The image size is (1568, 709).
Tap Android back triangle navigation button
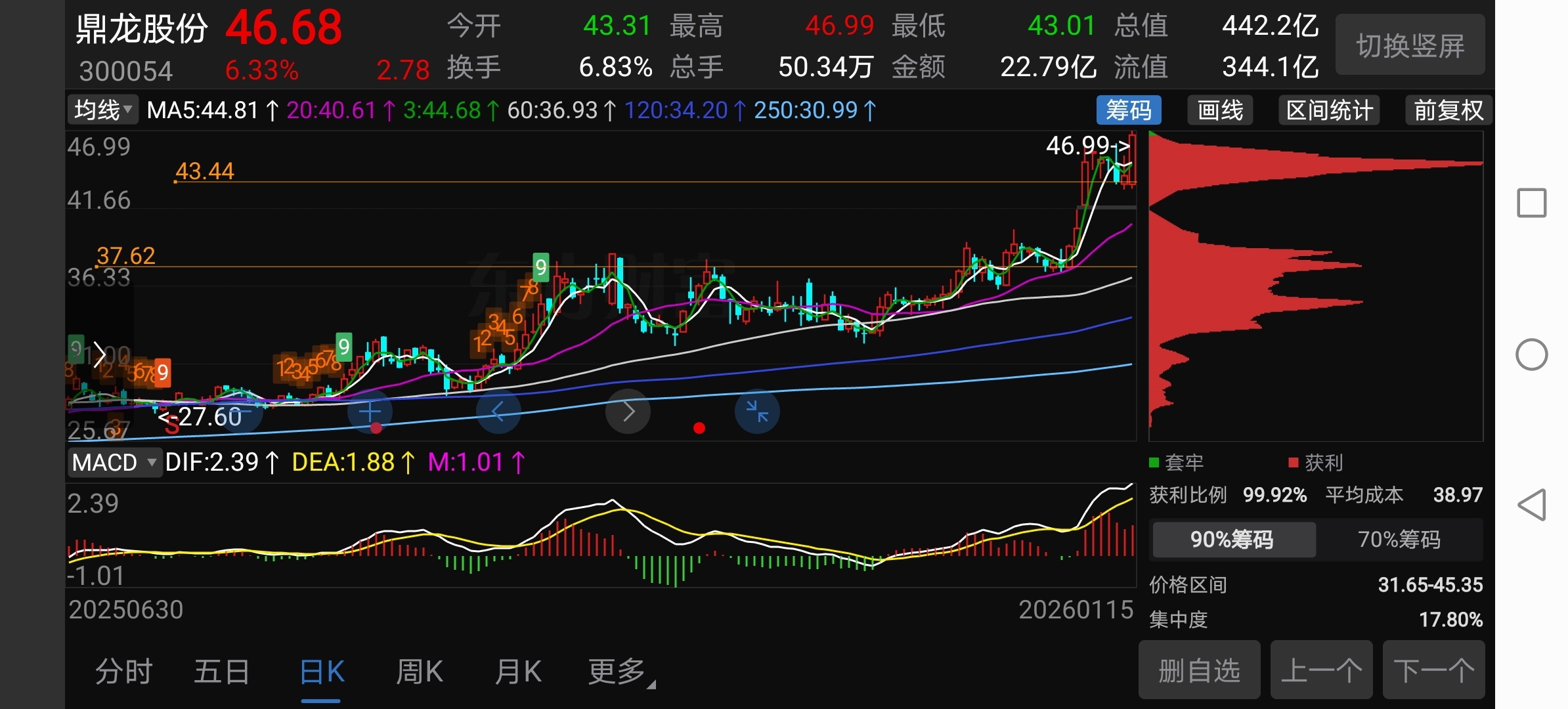point(1531,505)
